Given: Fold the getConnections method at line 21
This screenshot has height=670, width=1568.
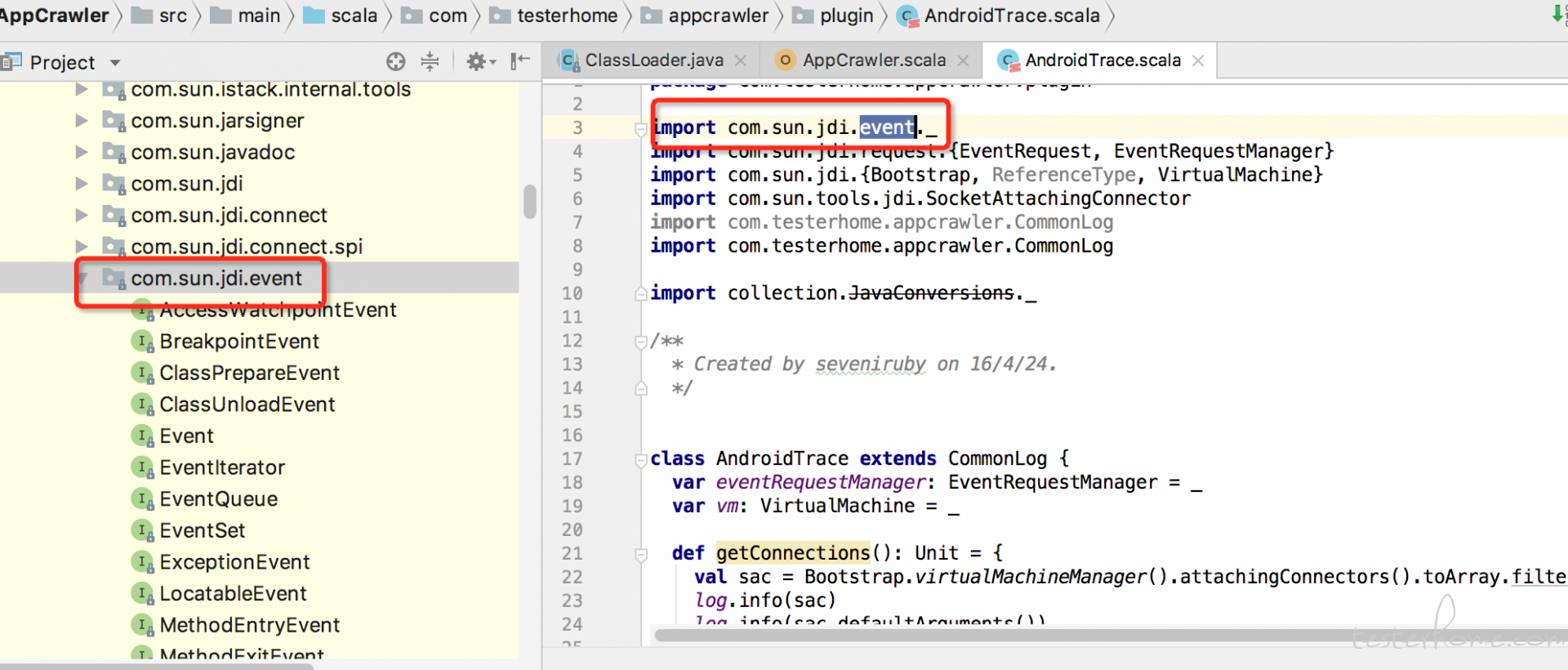Looking at the screenshot, I should click(641, 554).
